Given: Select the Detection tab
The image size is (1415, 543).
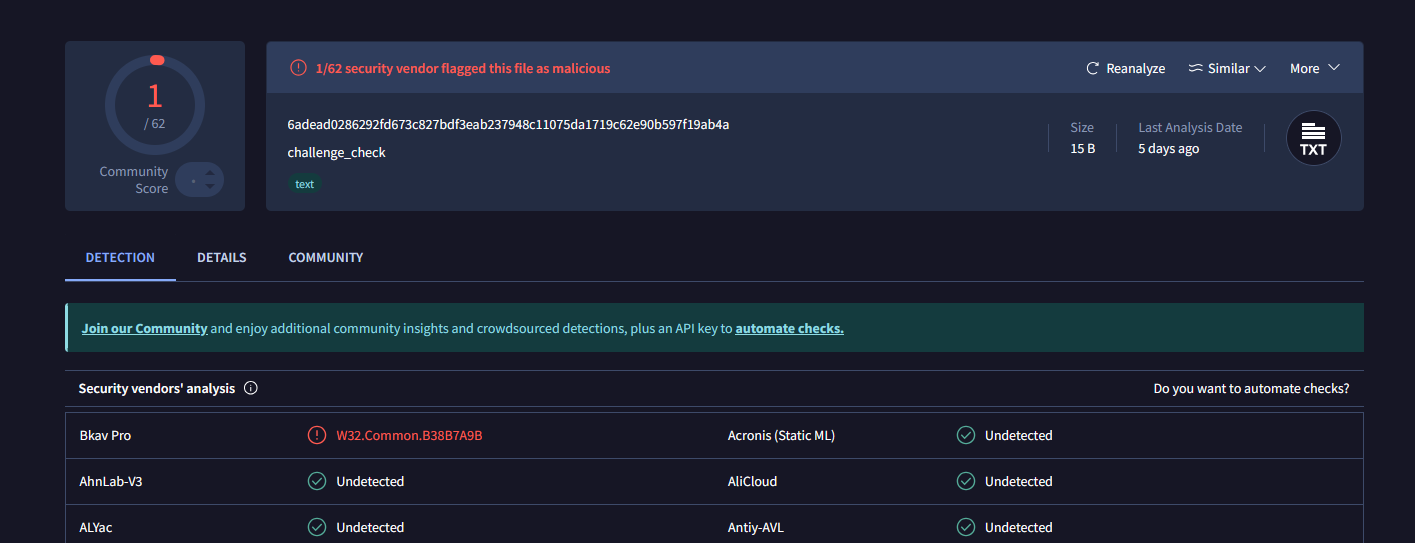Looking at the screenshot, I should tap(120, 258).
